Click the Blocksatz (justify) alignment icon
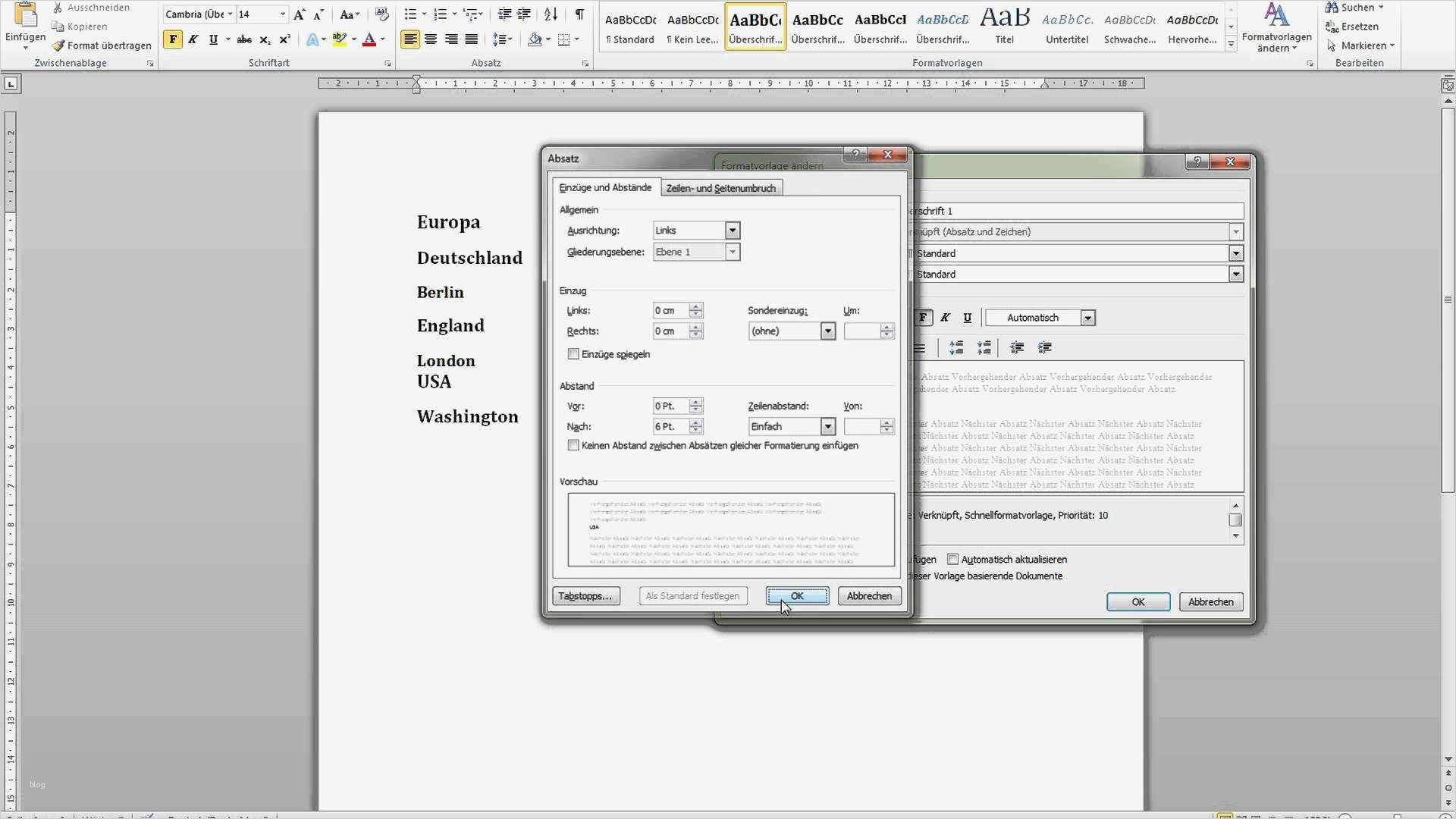The image size is (1456, 819). tap(472, 39)
